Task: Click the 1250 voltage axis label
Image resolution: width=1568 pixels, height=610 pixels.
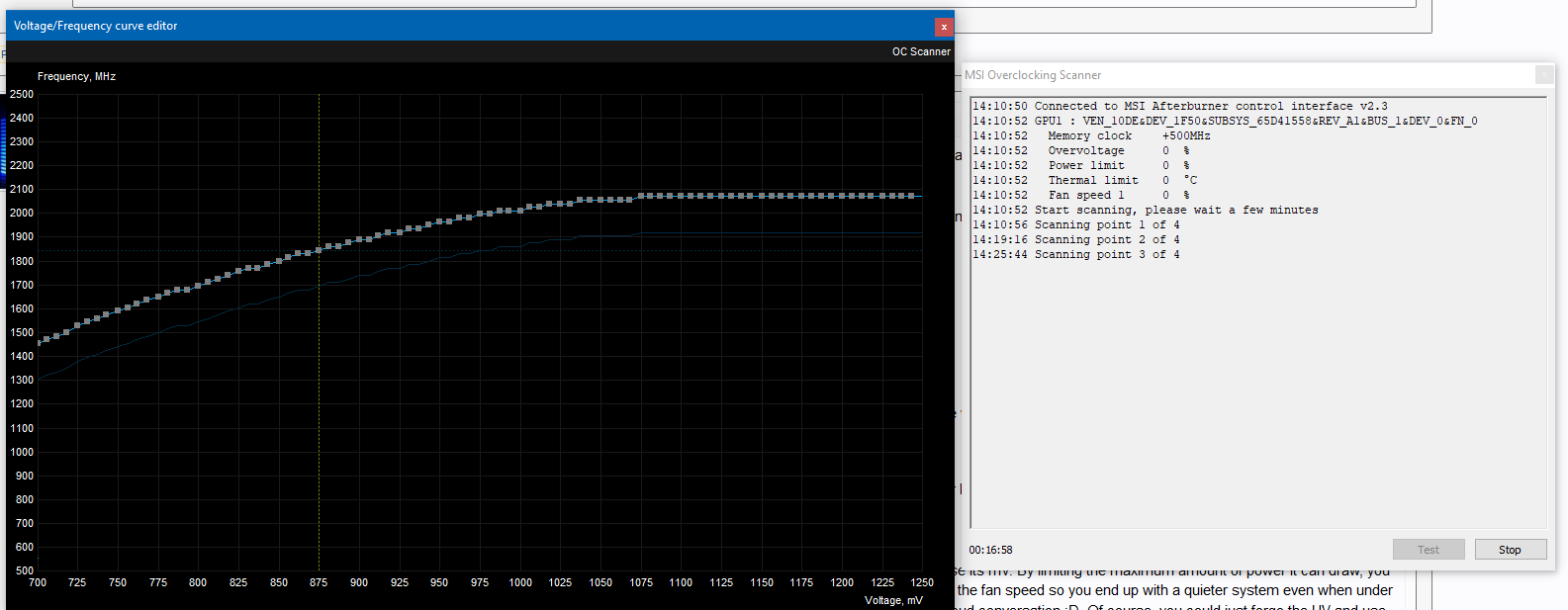Action: (922, 582)
